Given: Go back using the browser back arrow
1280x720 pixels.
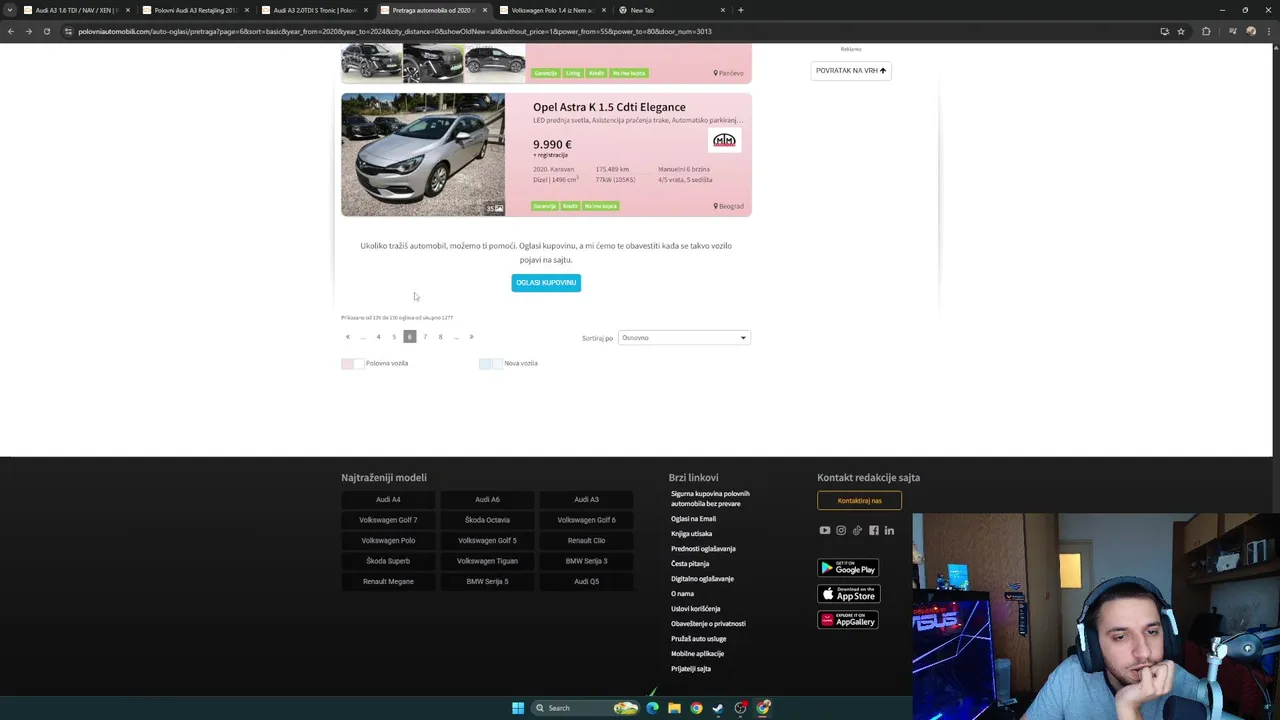Looking at the screenshot, I should click(x=11, y=31).
